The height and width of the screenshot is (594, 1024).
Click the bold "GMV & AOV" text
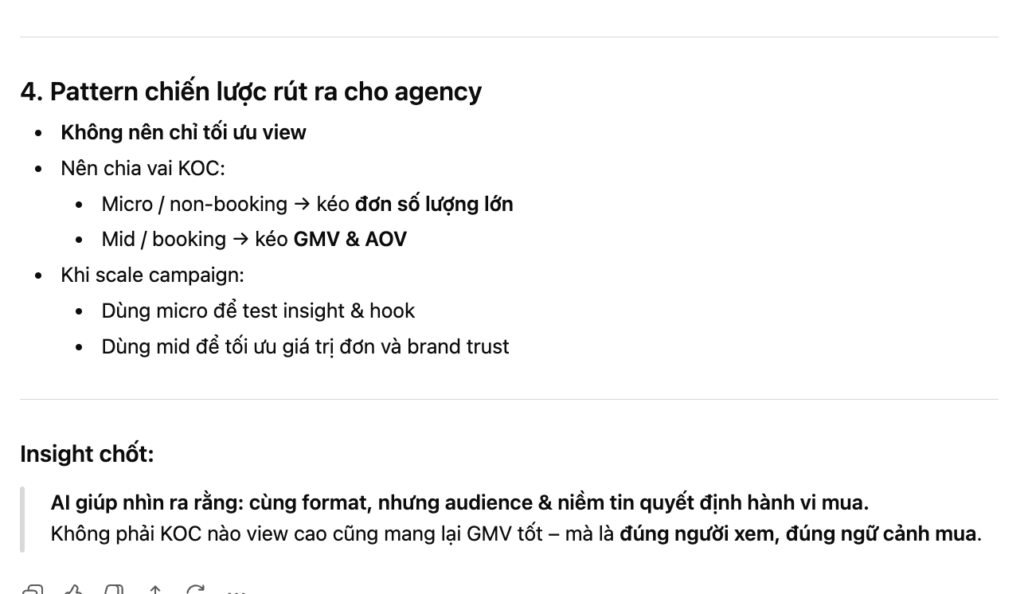pyautogui.click(x=350, y=240)
